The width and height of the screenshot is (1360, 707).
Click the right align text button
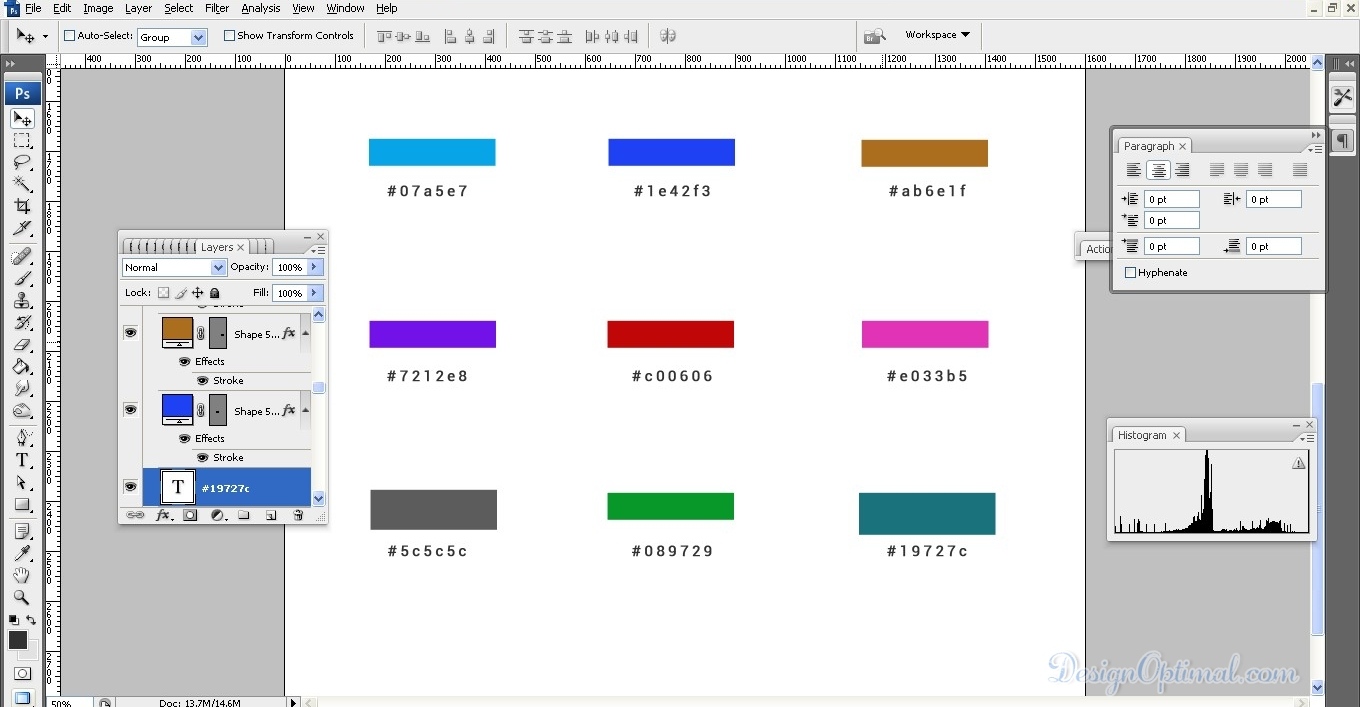coord(1182,170)
